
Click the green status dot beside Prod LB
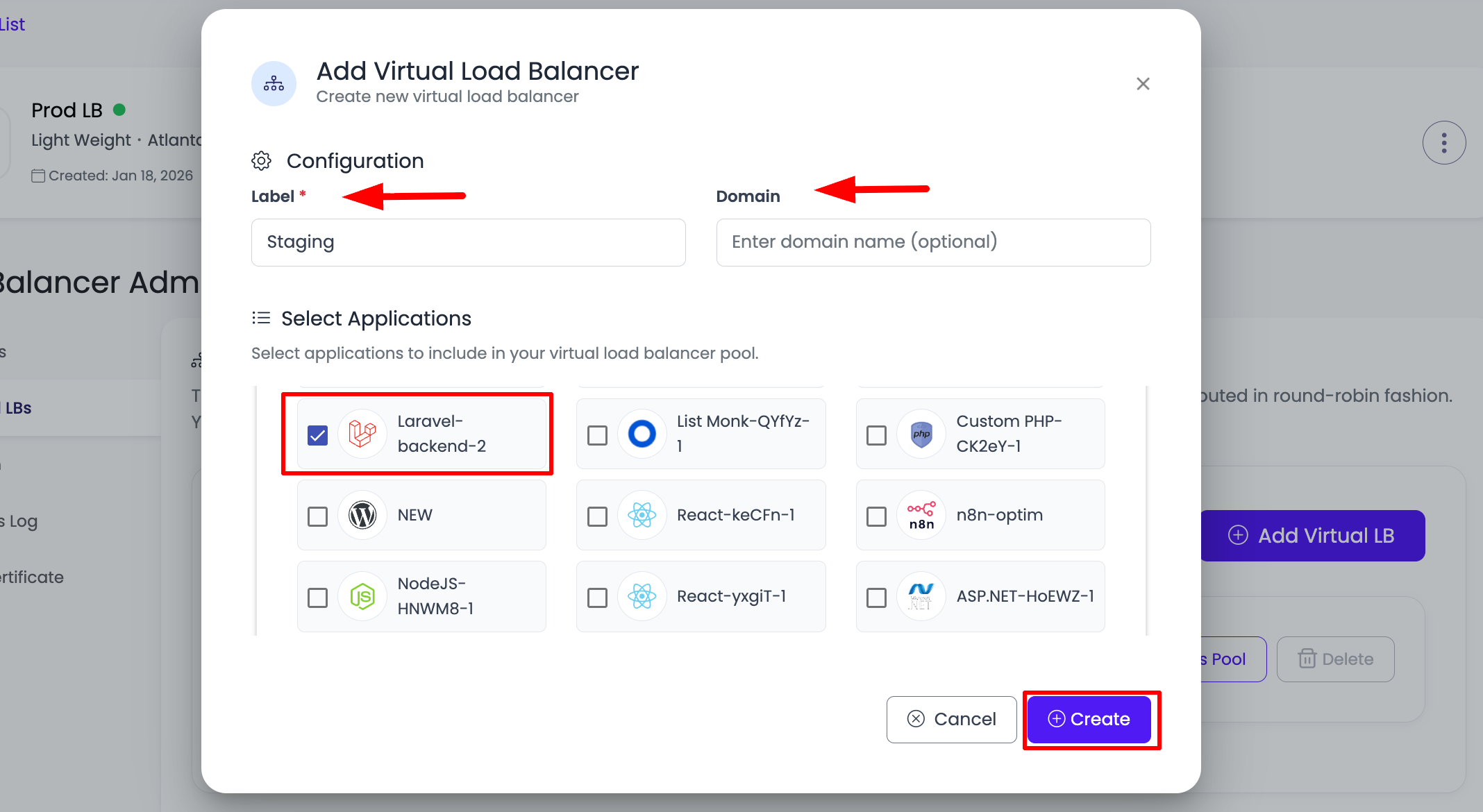119,110
